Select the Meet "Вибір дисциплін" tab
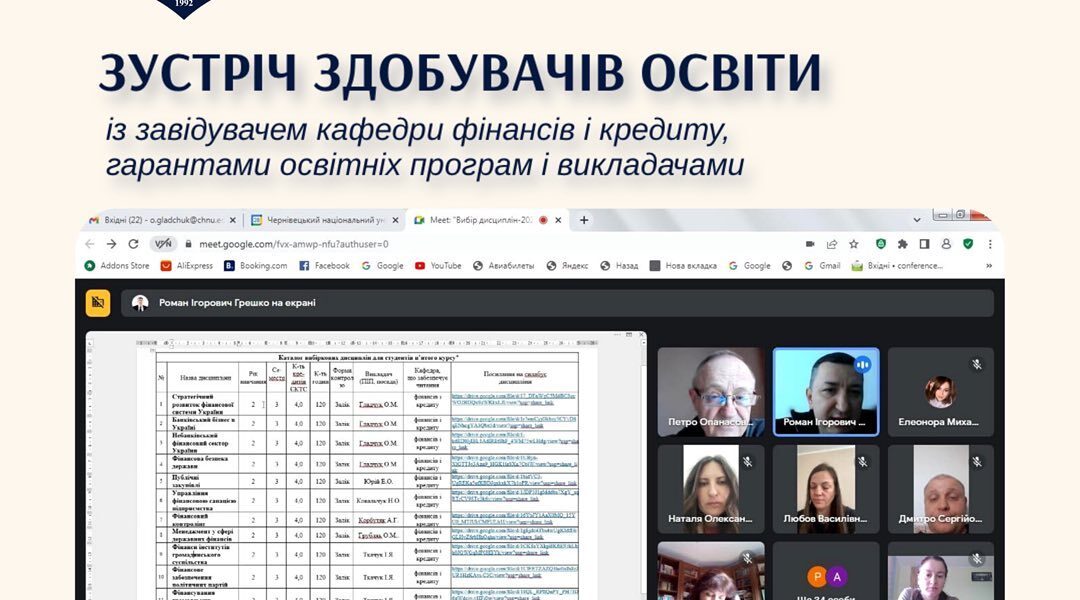Image resolution: width=1080 pixels, height=600 pixels. coord(488,220)
